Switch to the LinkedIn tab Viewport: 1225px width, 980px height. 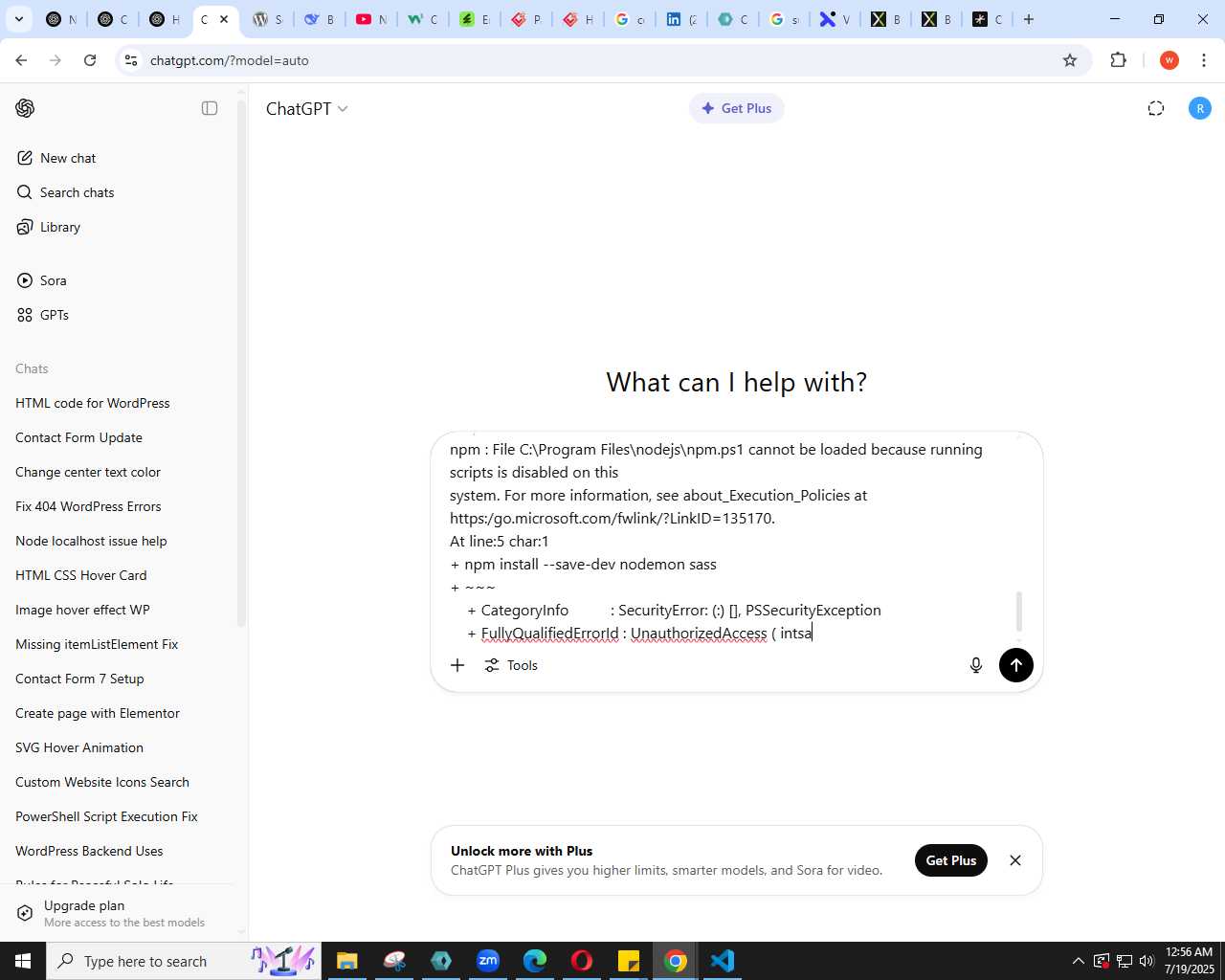click(681, 19)
